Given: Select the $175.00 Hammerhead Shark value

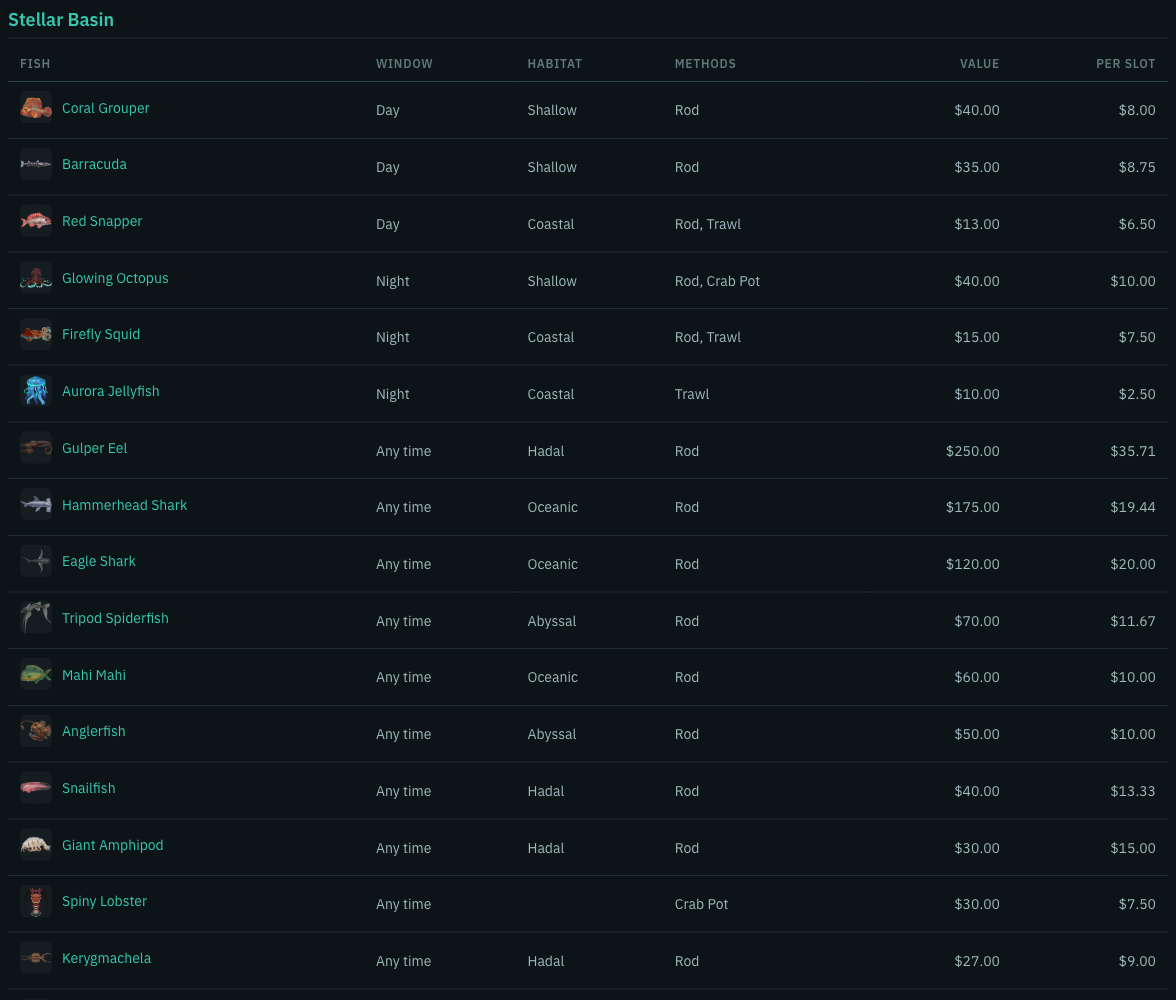Looking at the screenshot, I should pyautogui.click(x=972, y=507).
